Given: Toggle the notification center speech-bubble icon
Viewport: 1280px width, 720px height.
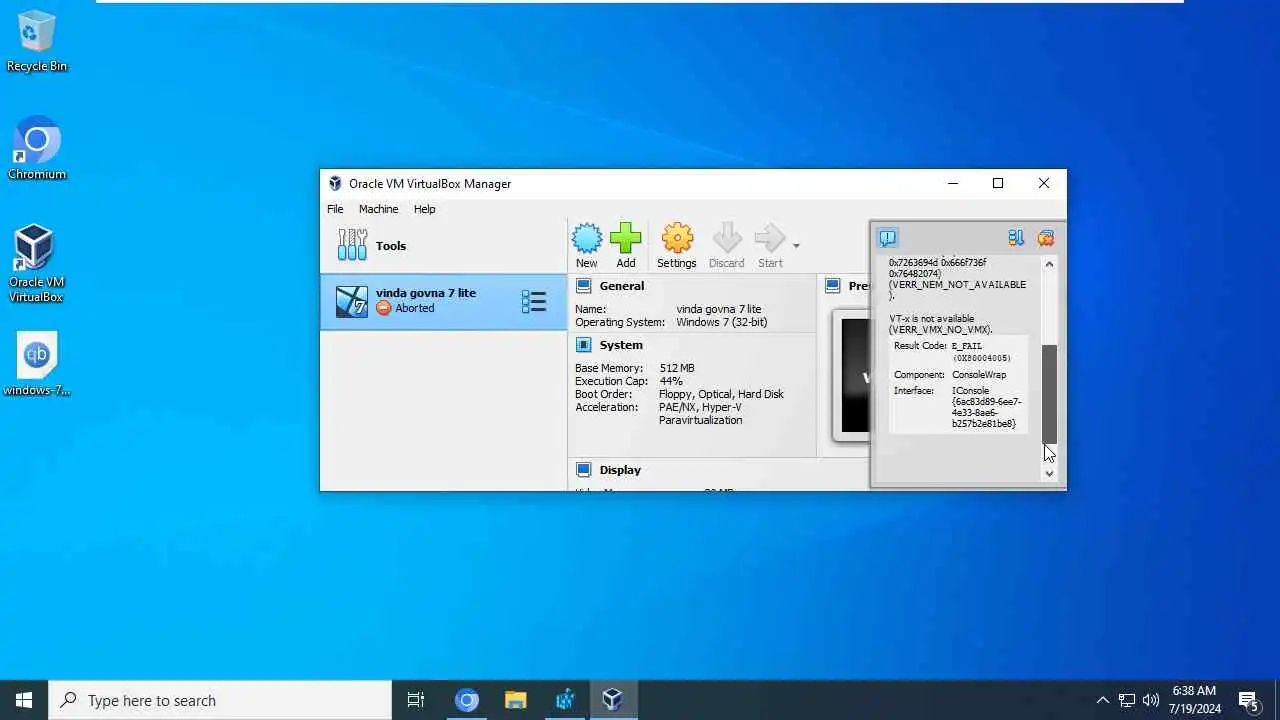Looking at the screenshot, I should pyautogui.click(x=887, y=238).
